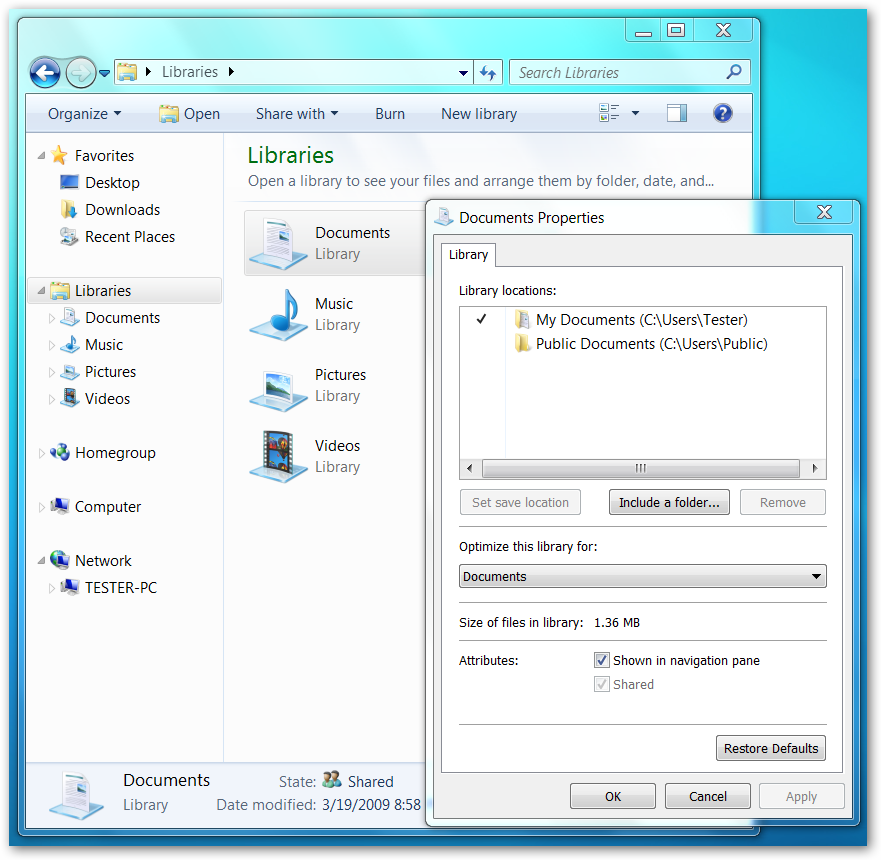Viewport: 881px width, 860px height.
Task: Expand Pictures in navigation tree
Action: pyautogui.click(x=52, y=372)
